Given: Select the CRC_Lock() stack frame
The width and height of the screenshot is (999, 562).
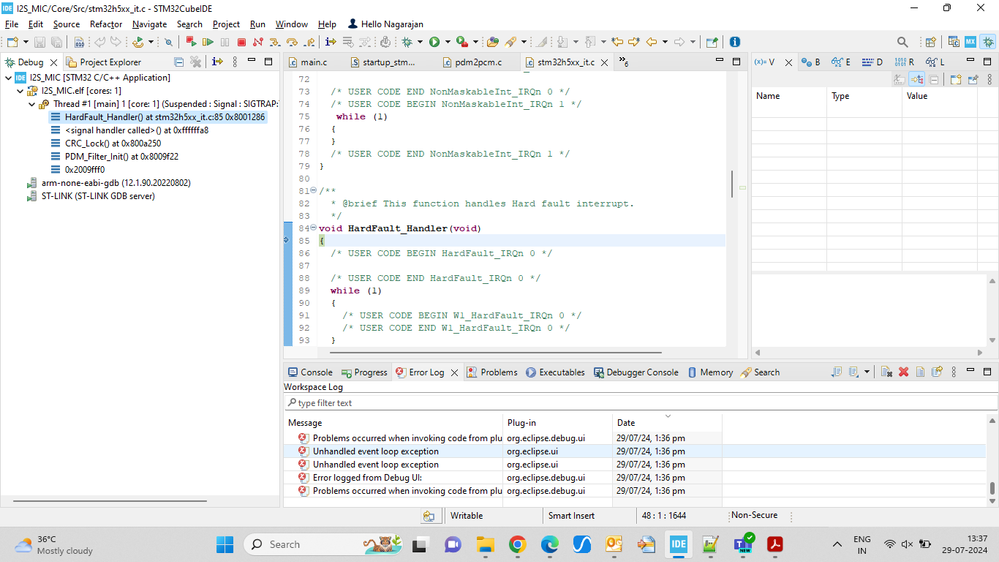Looking at the screenshot, I should [x=111, y=144].
